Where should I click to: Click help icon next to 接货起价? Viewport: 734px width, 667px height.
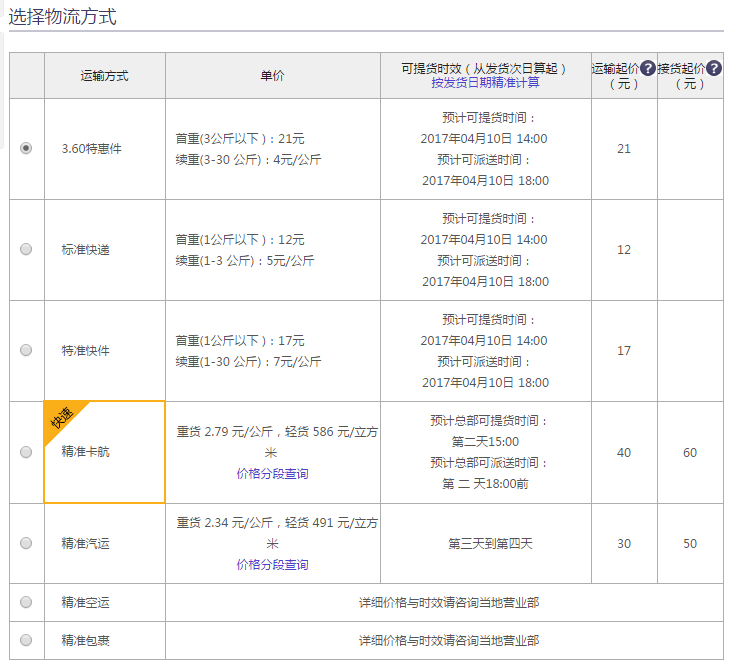point(713,68)
